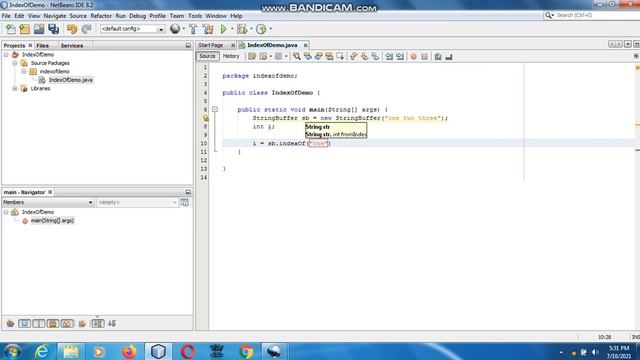The width and height of the screenshot is (640, 360).
Task: Toggle Show Inherited Members in Navigator
Action: pyautogui.click(x=10, y=324)
